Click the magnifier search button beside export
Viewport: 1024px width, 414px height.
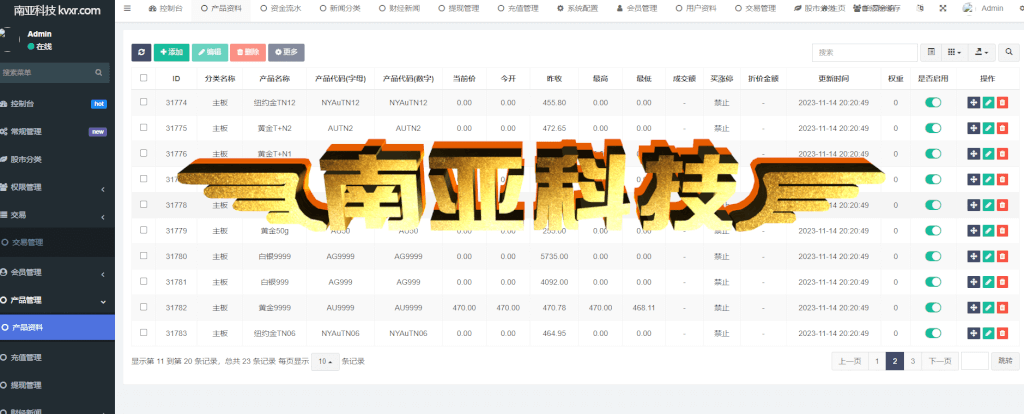[1009, 52]
